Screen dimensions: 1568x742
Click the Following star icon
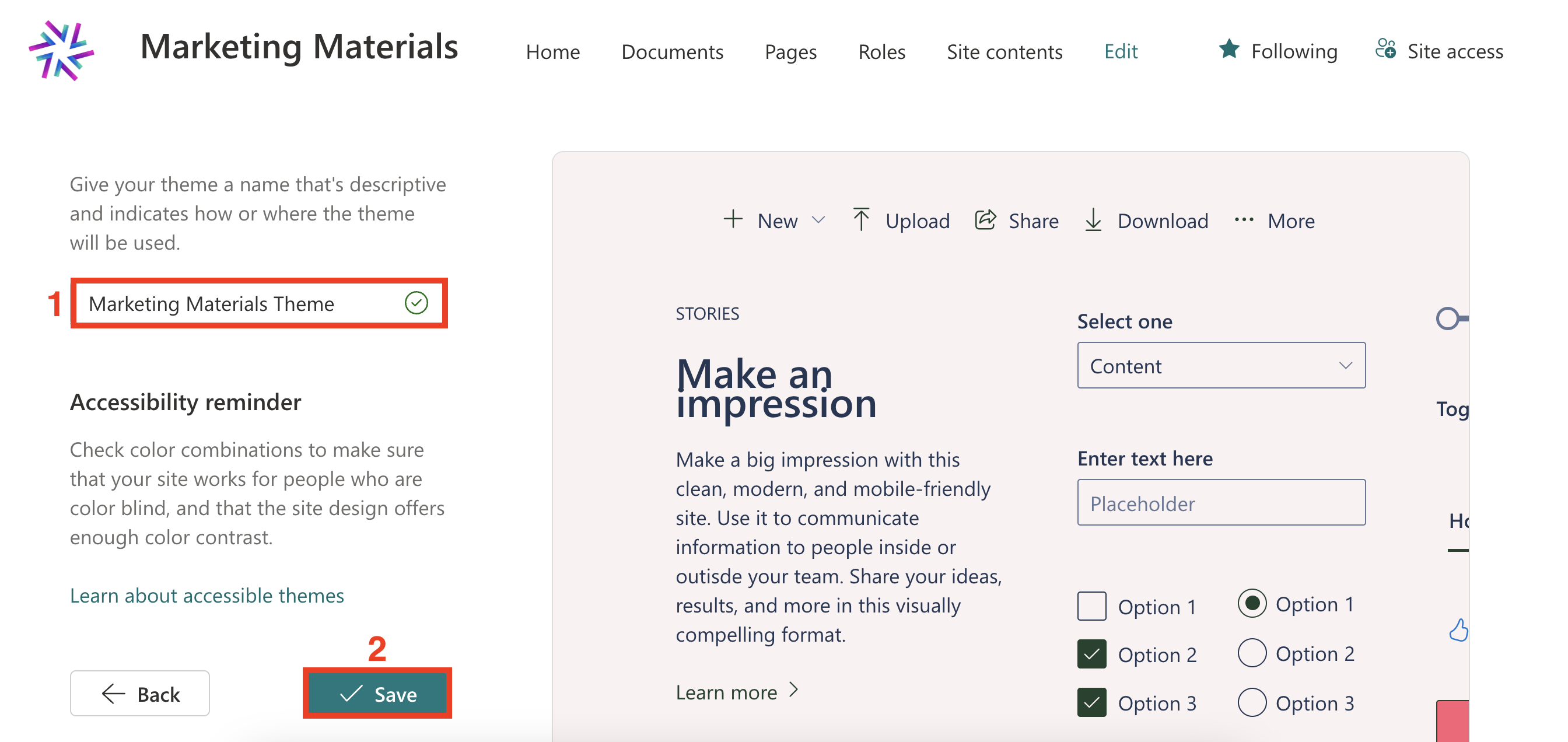click(1229, 50)
